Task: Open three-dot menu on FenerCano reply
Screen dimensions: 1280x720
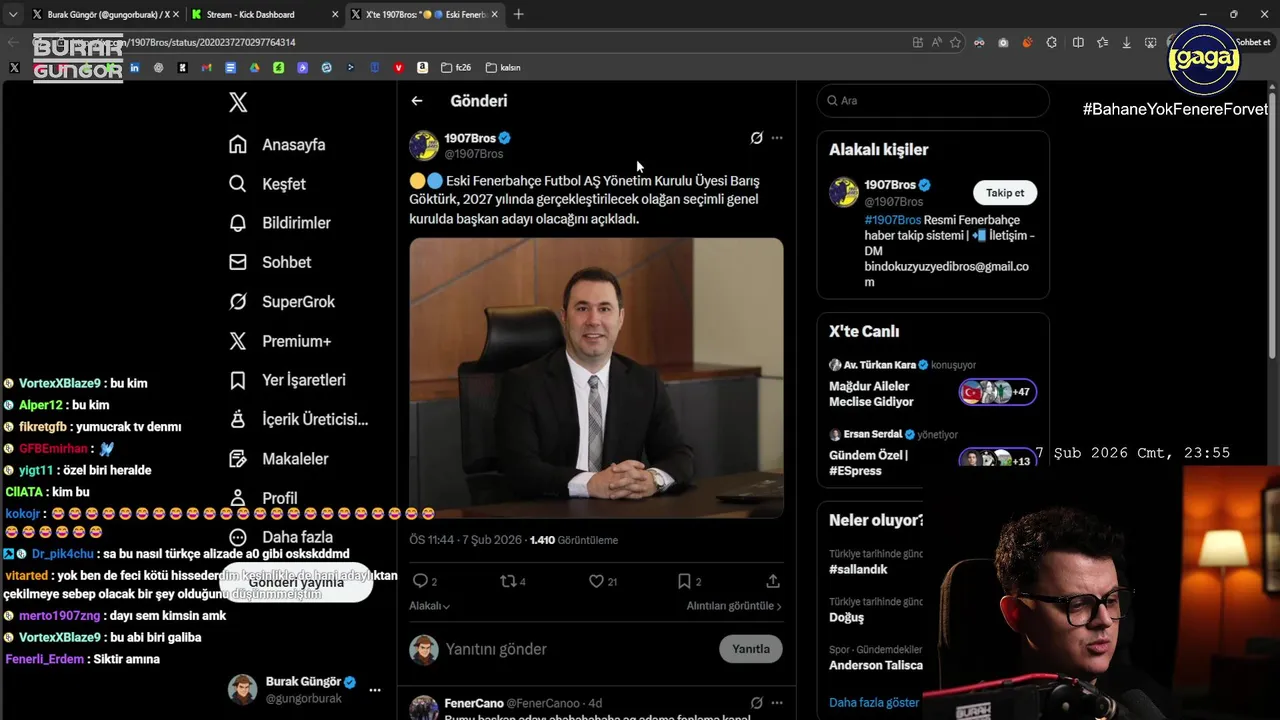Action: pyautogui.click(x=777, y=703)
